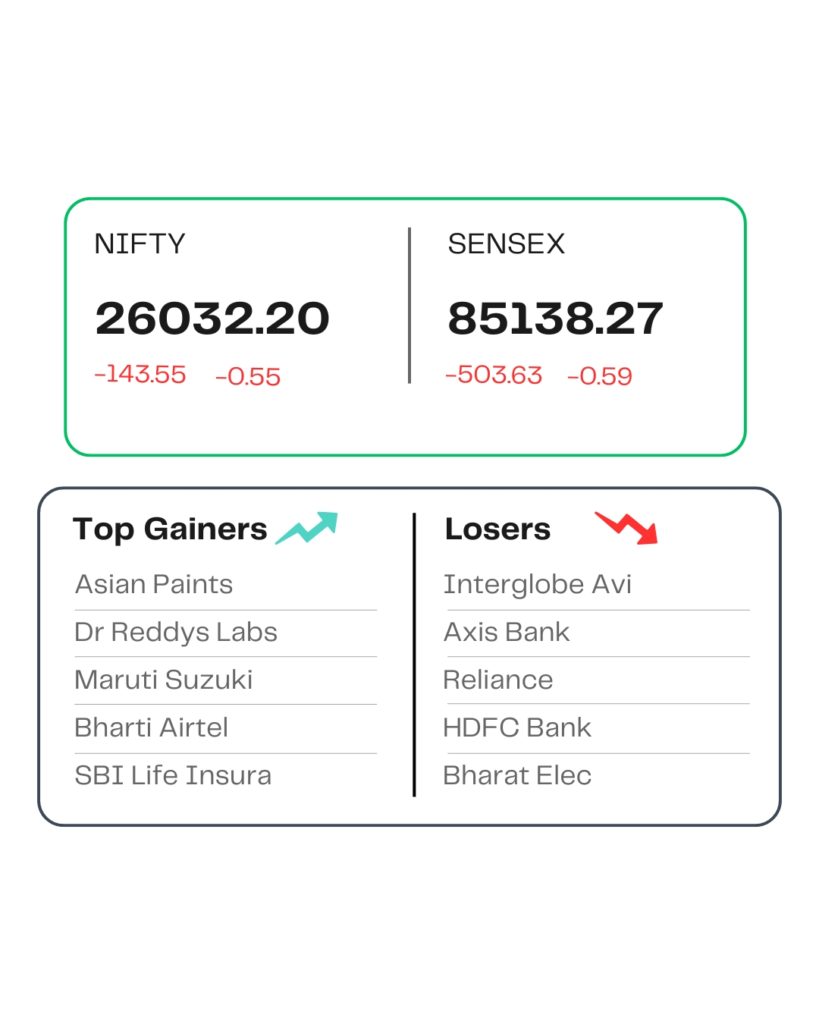This screenshot has width=819, height=1024.
Task: Open Bharat Elec stock entry
Action: pyautogui.click(x=517, y=775)
